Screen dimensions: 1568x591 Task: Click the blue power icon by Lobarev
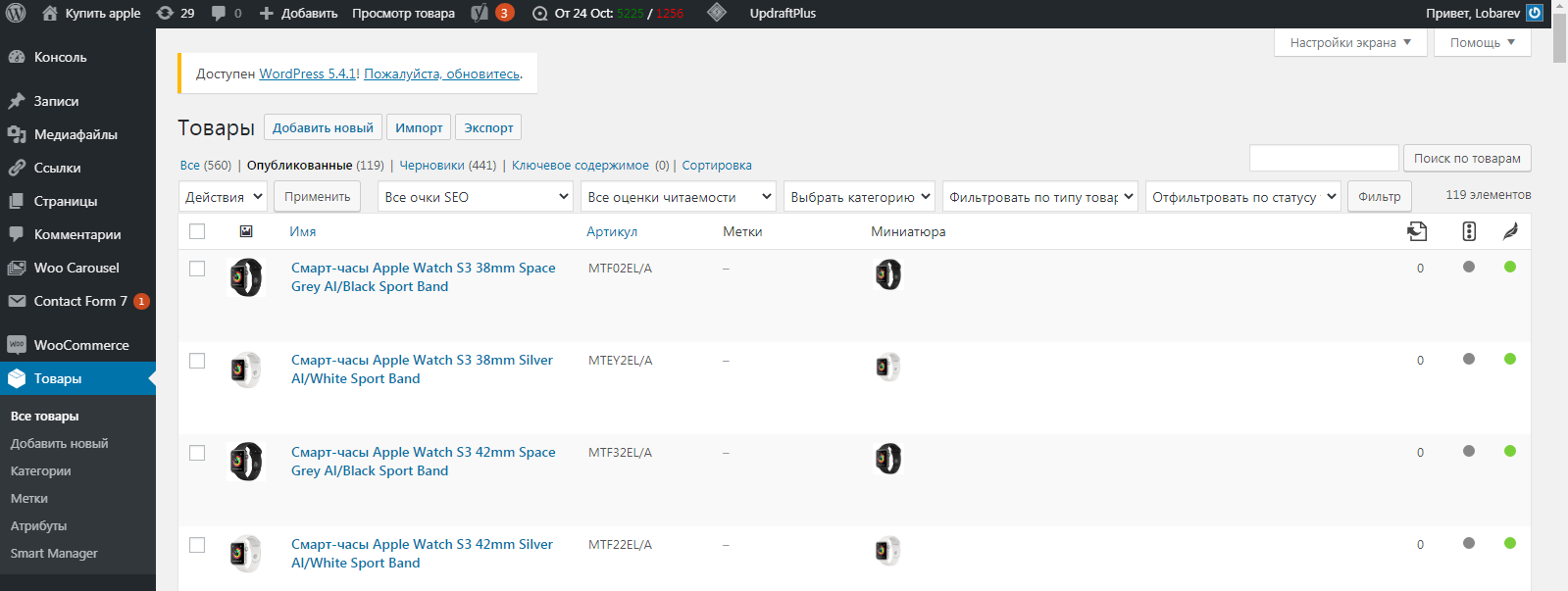tap(1535, 13)
